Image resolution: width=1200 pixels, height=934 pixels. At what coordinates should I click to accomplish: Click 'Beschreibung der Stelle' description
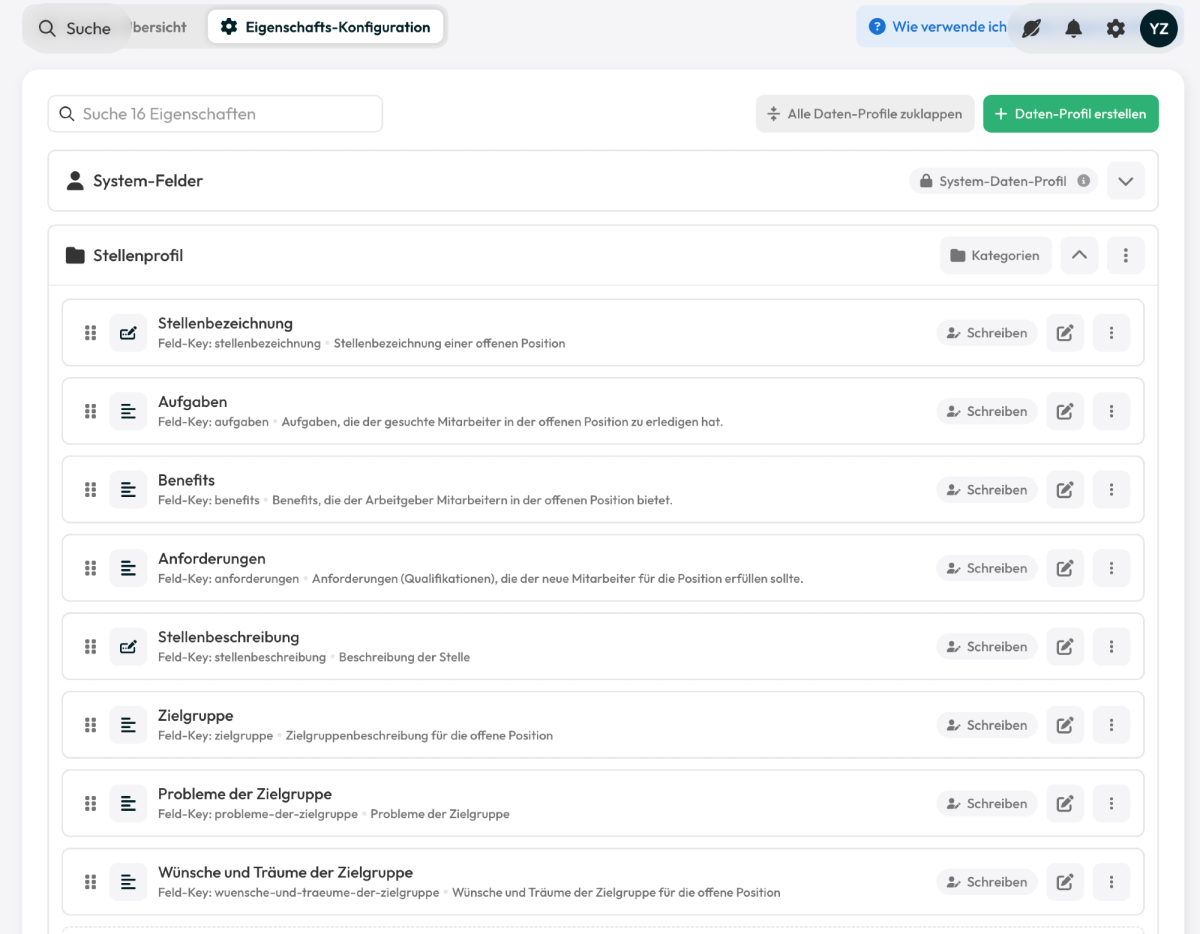tap(404, 657)
